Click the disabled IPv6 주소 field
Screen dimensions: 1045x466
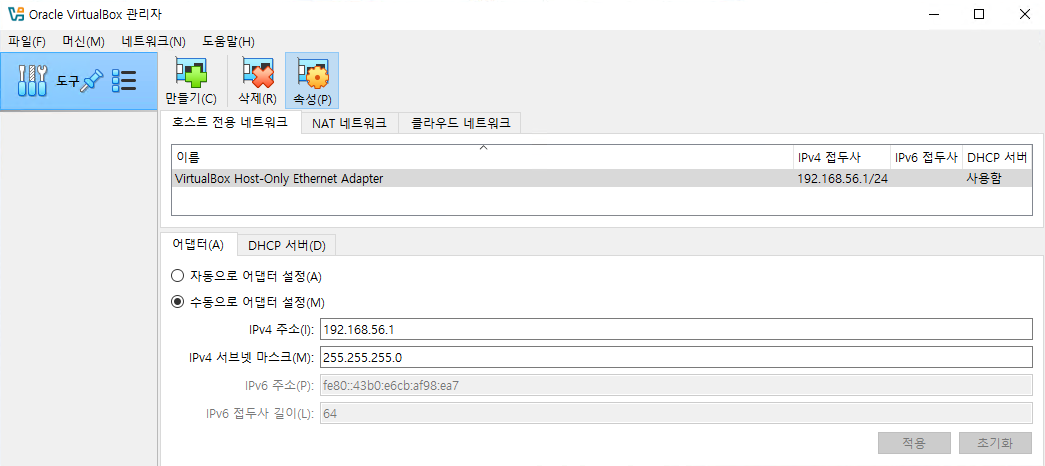coord(676,385)
